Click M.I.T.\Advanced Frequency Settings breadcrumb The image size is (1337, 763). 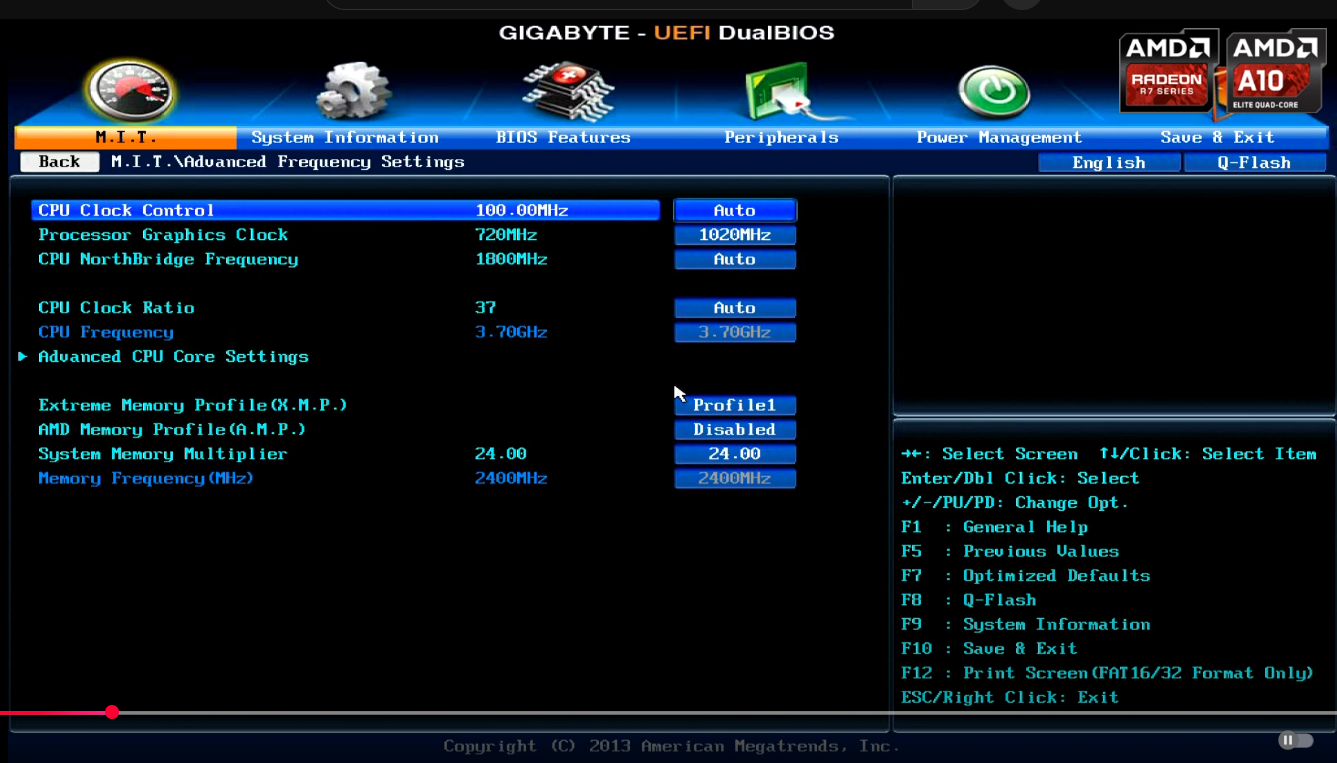click(x=288, y=162)
